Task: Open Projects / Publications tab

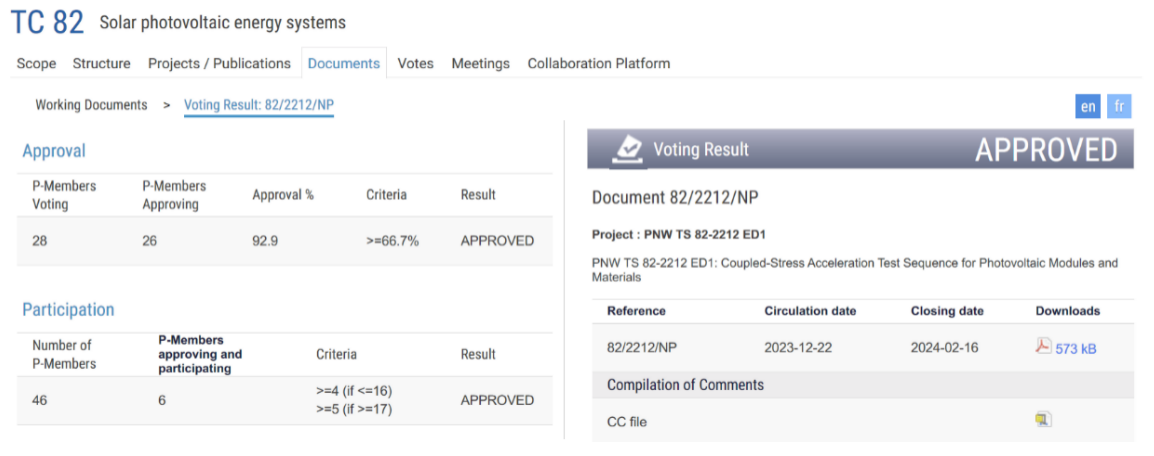Action: pyautogui.click(x=219, y=63)
